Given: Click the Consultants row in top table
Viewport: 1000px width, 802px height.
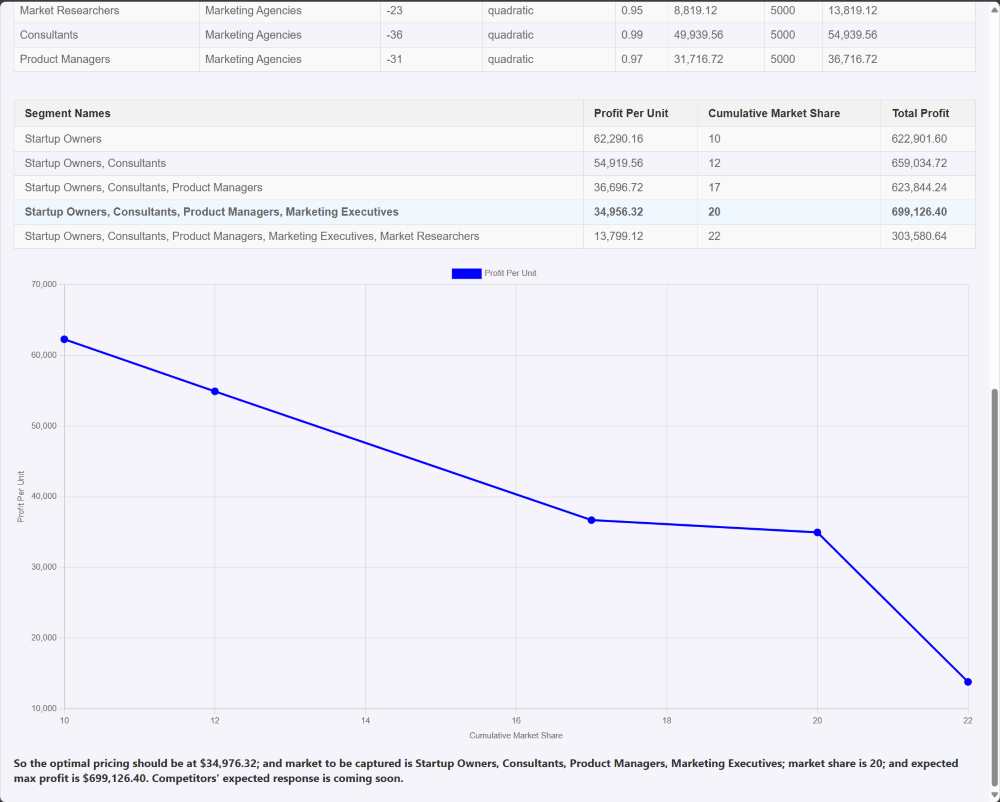Looking at the screenshot, I should pyautogui.click(x=52, y=34).
